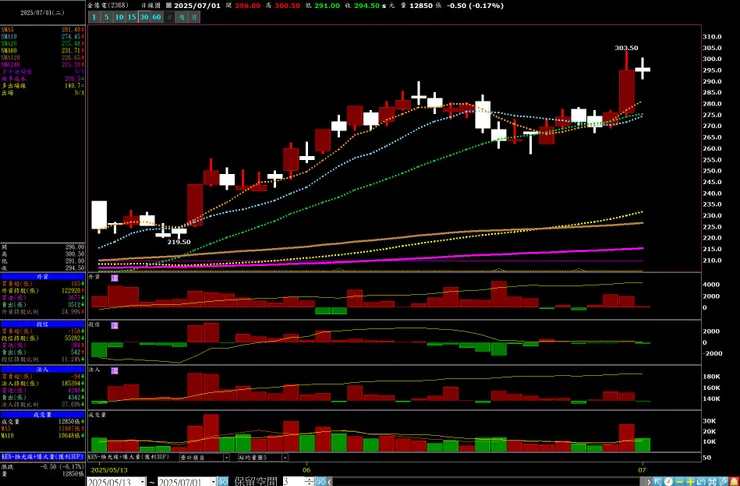Click the stock name 金像電(2368) title
This screenshot has height=486, width=740.
pos(106,6)
